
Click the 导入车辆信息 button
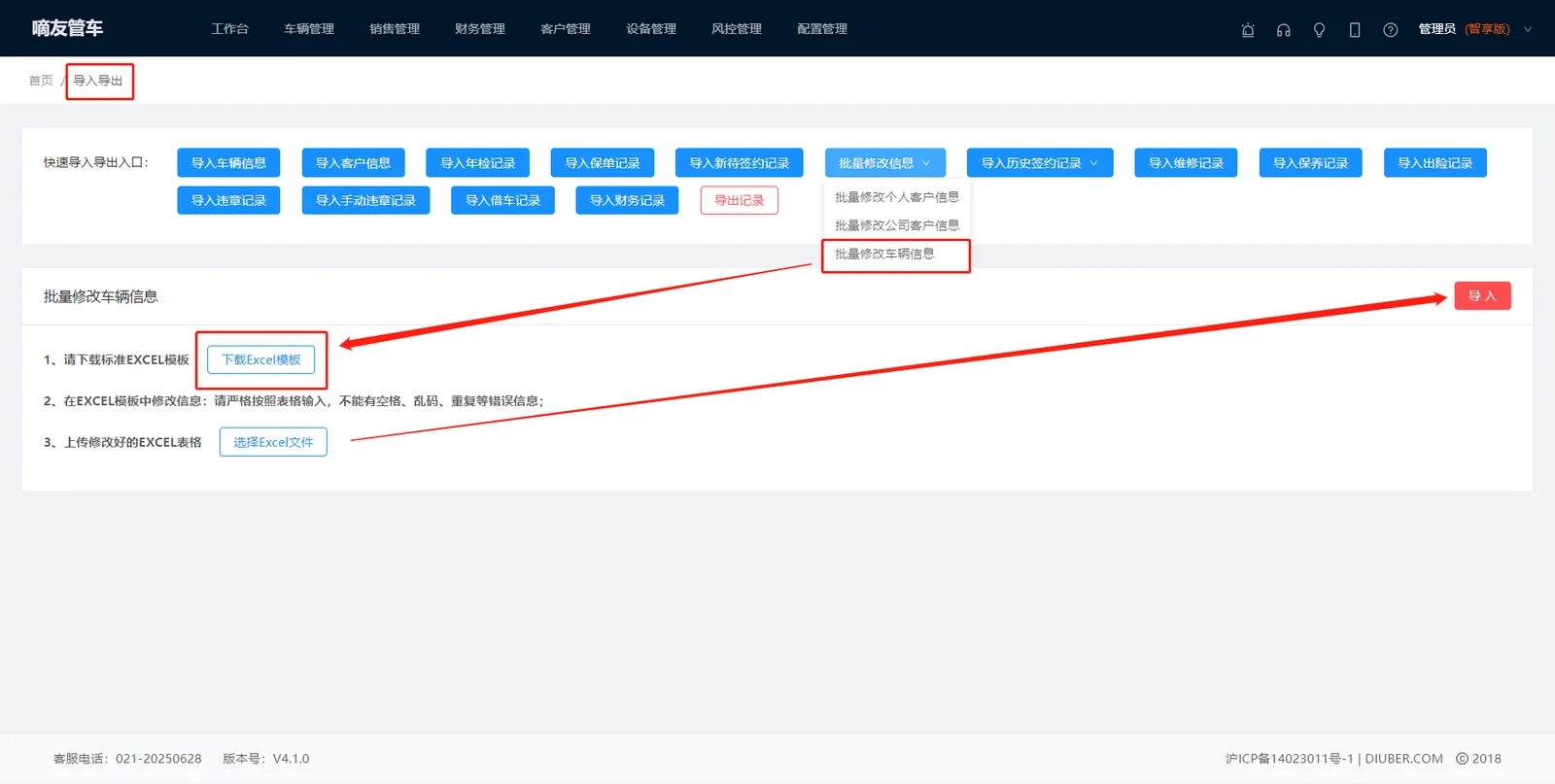228,163
